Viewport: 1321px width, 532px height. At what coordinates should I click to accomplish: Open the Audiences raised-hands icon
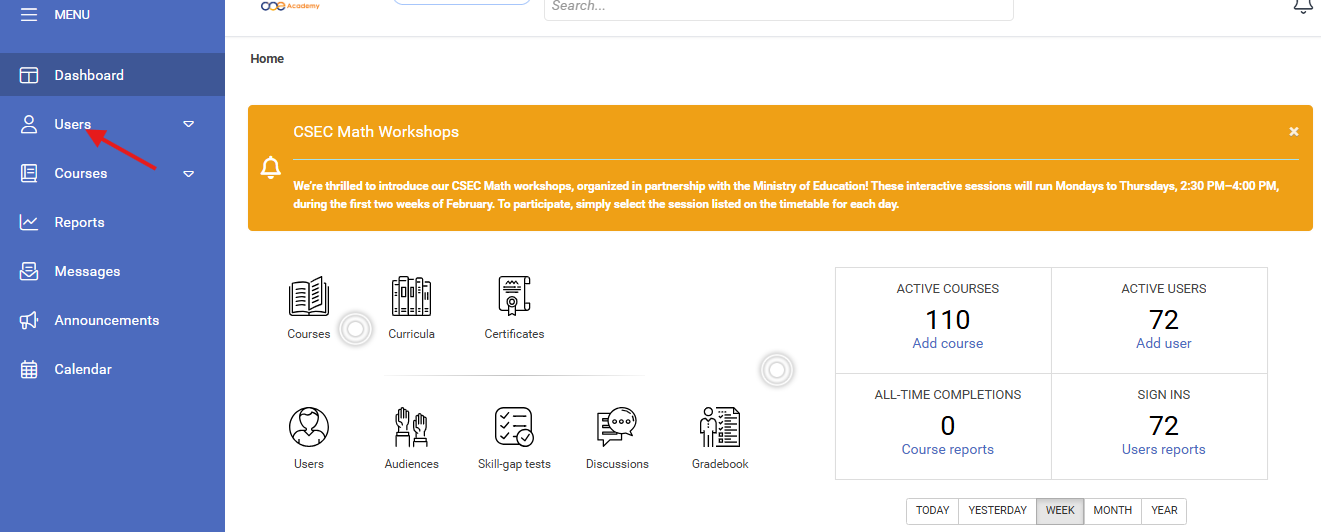[x=411, y=427]
